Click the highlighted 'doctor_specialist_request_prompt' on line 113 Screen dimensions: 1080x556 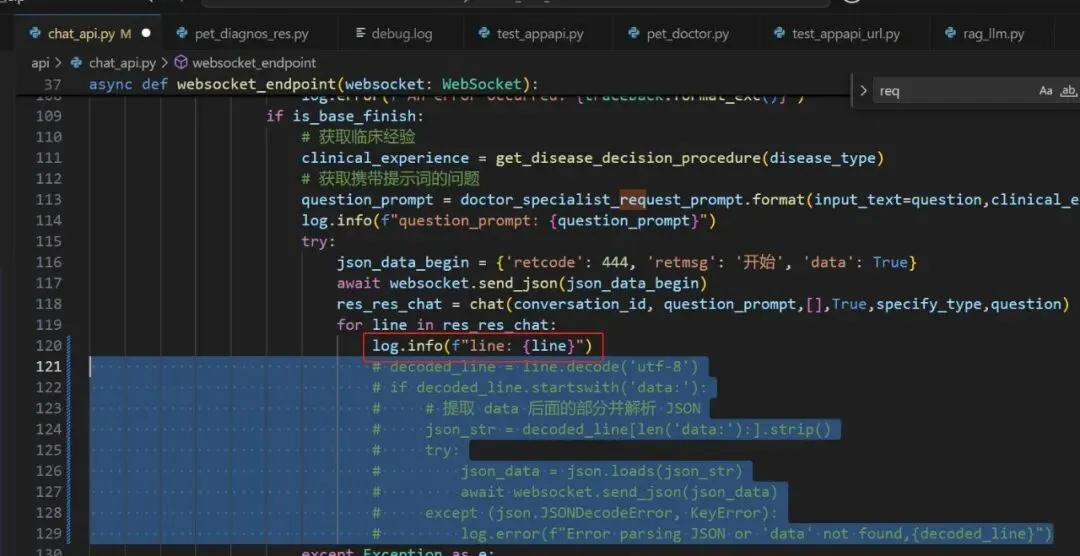601,200
